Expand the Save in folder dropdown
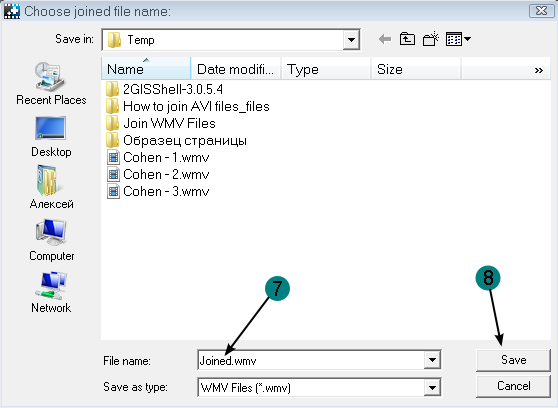The height and width of the screenshot is (408, 558). pos(351,40)
